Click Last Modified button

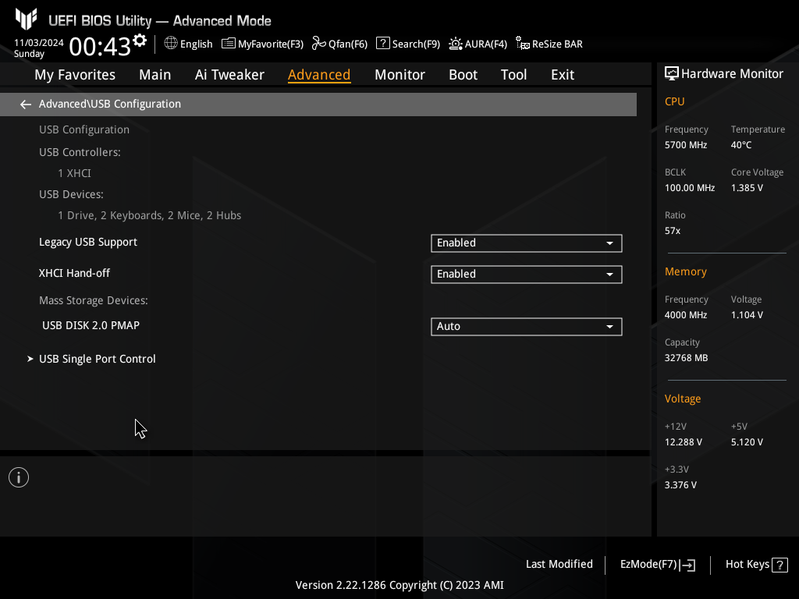coord(559,564)
